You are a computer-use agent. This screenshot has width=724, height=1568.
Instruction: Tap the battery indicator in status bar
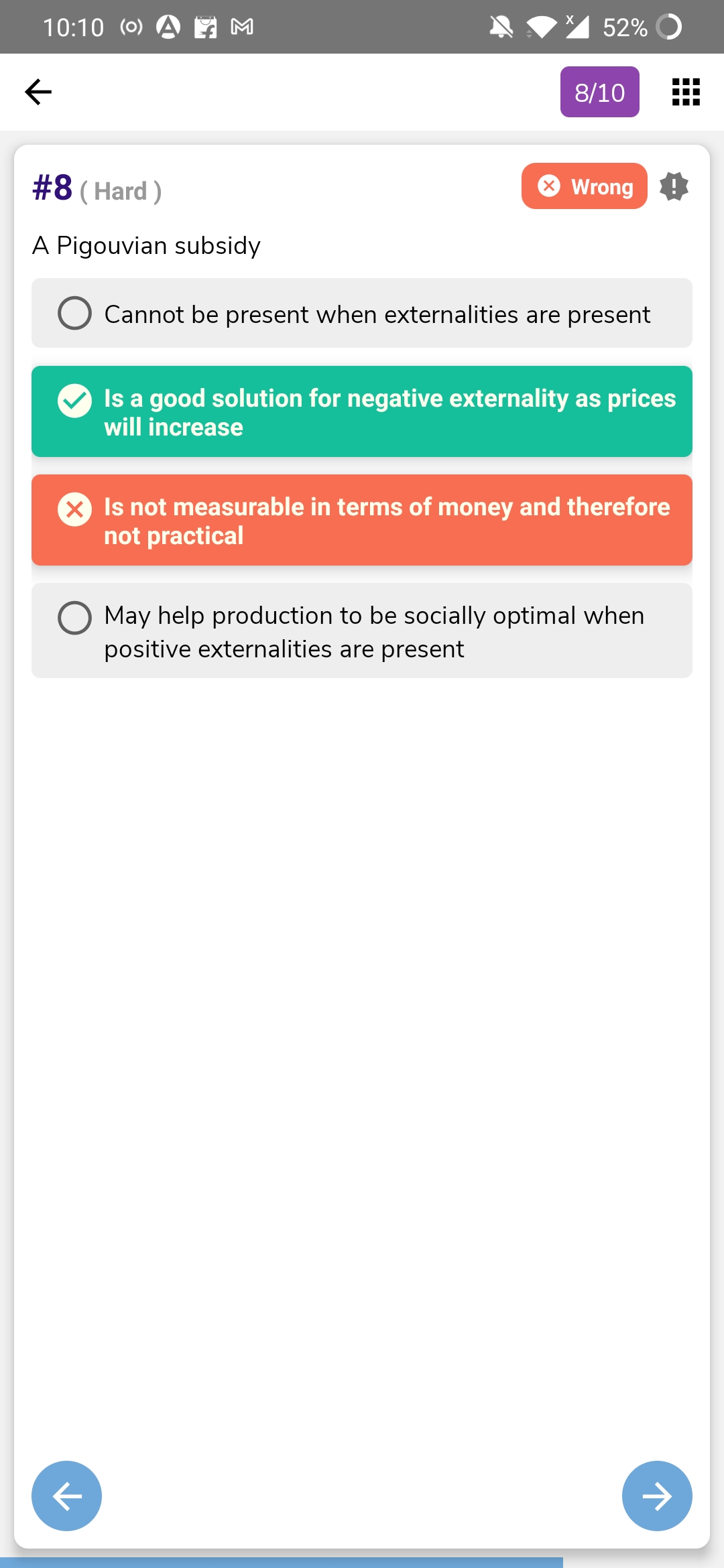pos(668,27)
